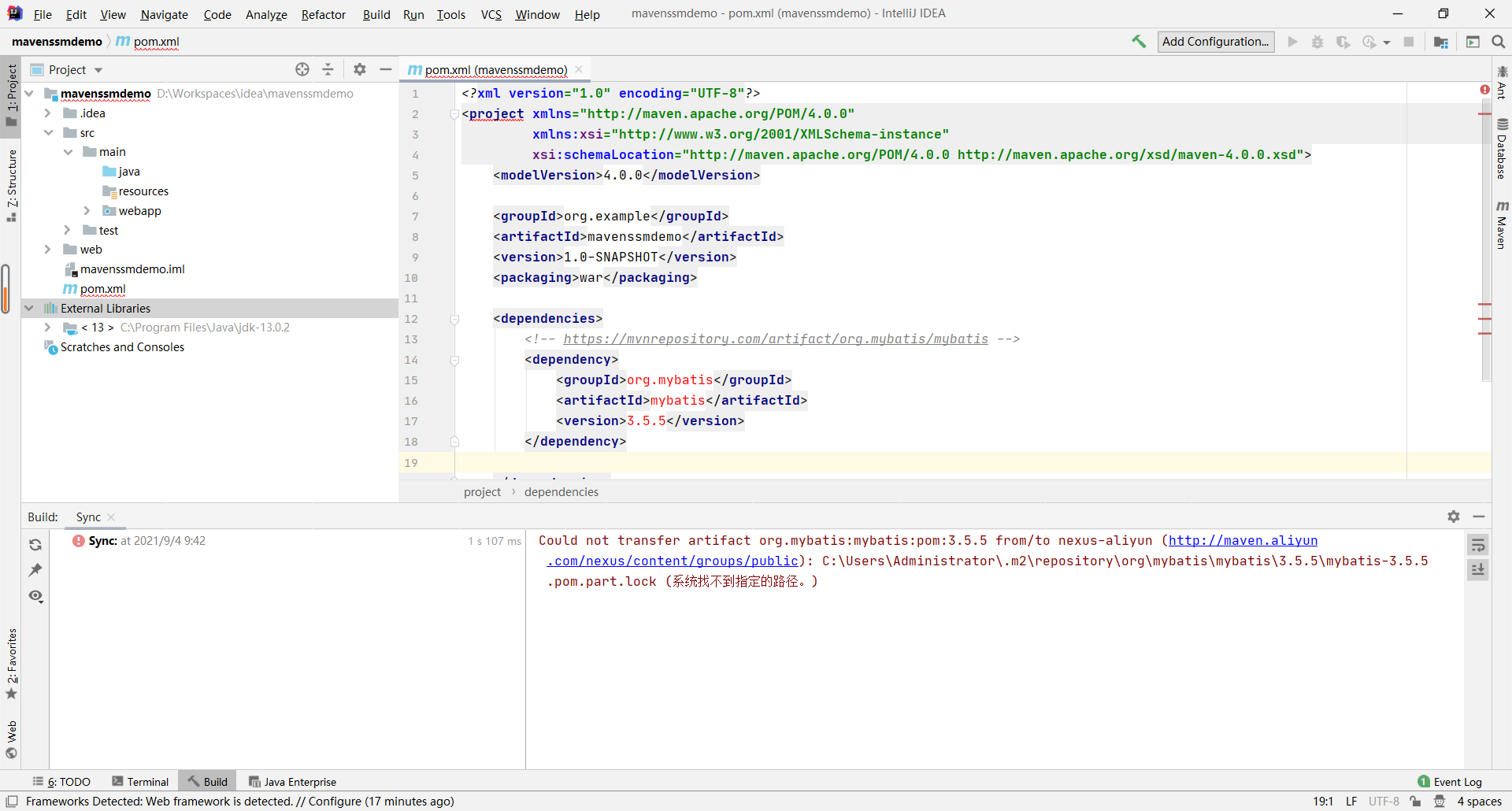Open Java Enterprise tab
This screenshot has height=811, width=1512.
point(292,782)
